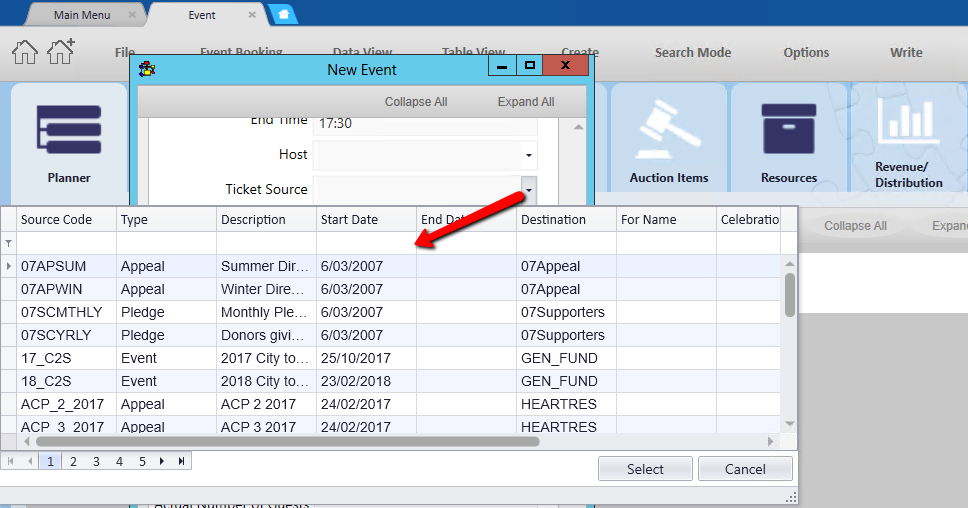Image resolution: width=968 pixels, height=508 pixels.
Task: Go to the next page arrow
Action: point(163,461)
